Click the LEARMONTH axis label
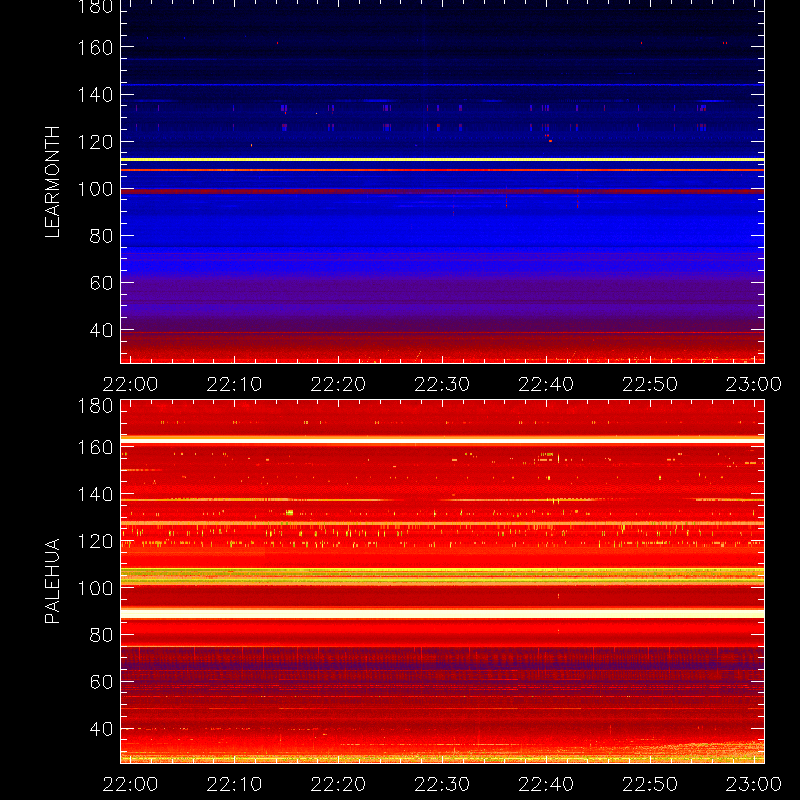The image size is (800, 800). coord(53,182)
